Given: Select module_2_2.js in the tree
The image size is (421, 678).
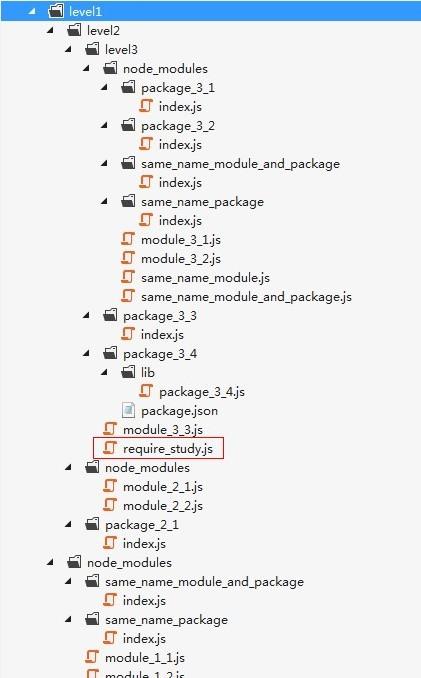Looking at the screenshot, I should point(163,505).
